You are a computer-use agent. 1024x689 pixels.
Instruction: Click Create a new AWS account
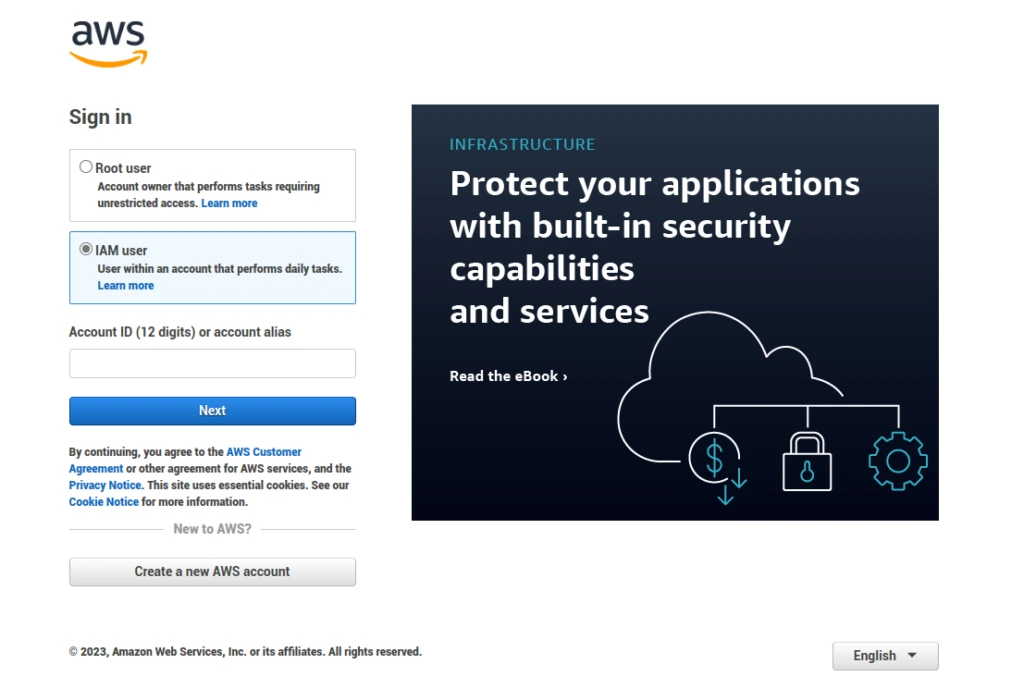click(212, 571)
